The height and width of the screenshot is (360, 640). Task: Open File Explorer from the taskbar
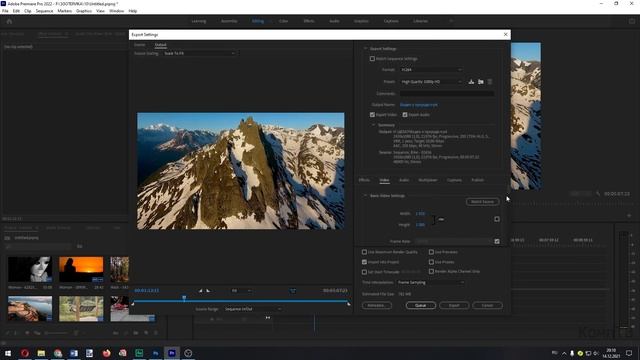[x=41, y=353]
